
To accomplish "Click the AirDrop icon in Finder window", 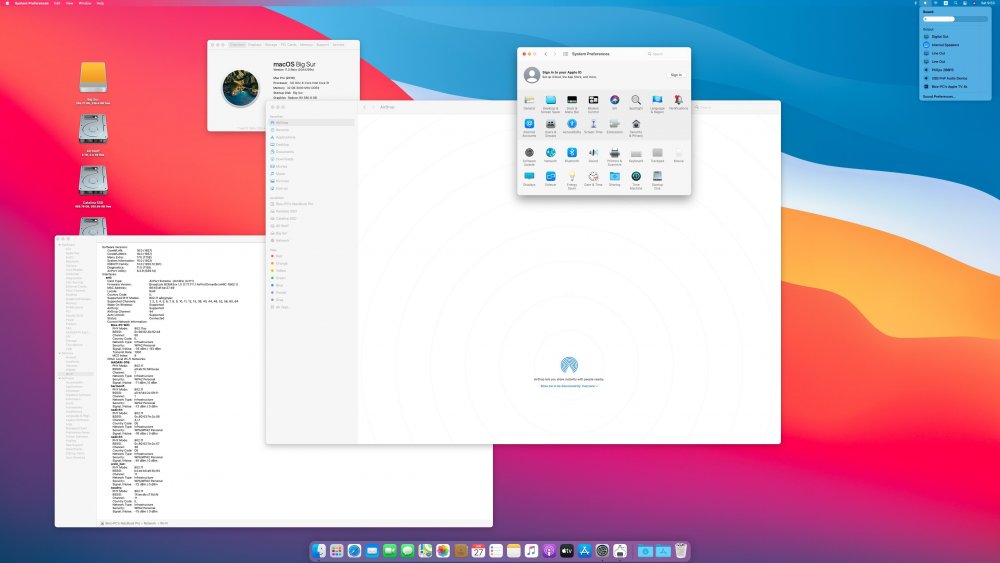I will click(569, 365).
